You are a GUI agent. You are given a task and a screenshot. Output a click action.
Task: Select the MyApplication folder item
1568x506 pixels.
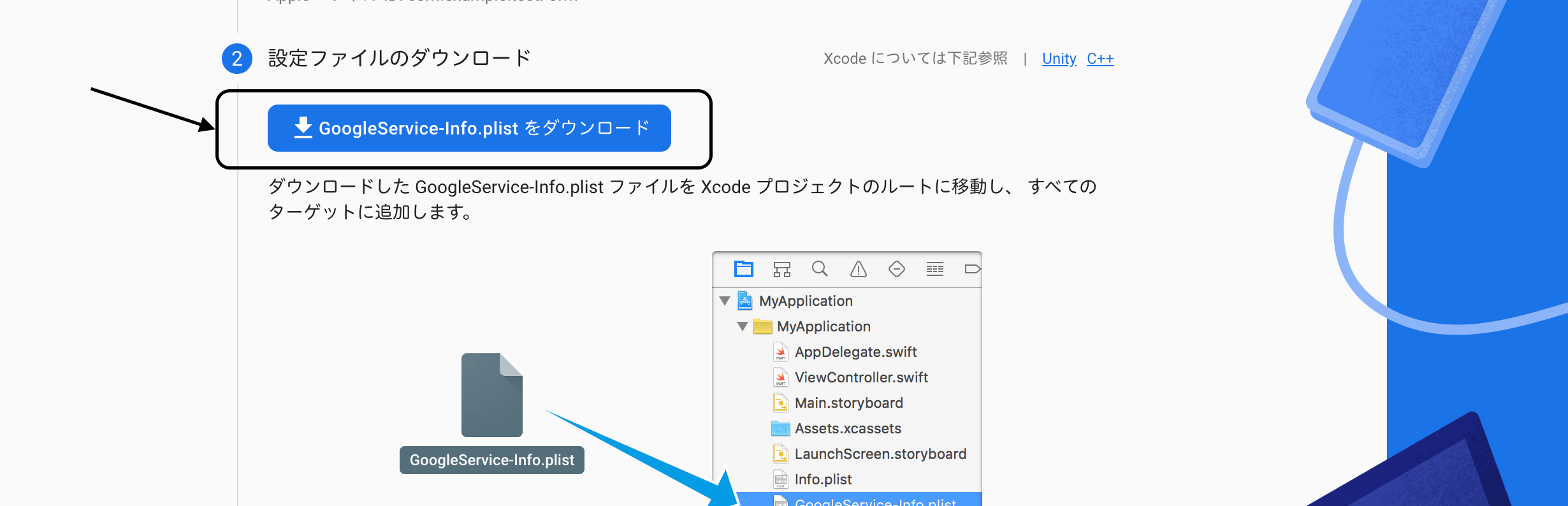click(824, 326)
